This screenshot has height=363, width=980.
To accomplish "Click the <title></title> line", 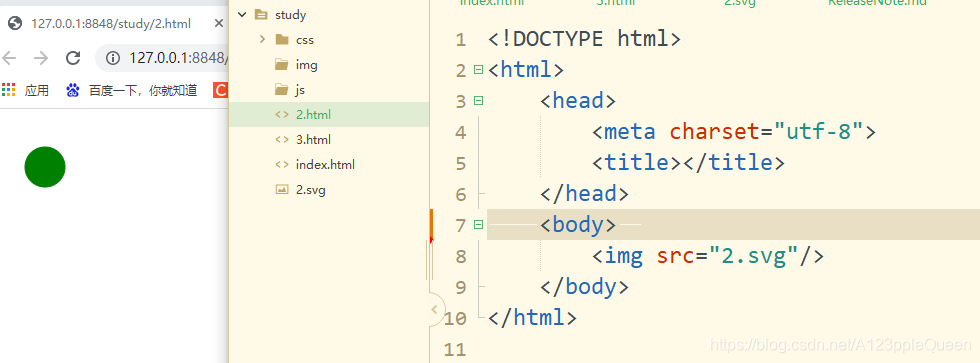I will click(x=688, y=163).
